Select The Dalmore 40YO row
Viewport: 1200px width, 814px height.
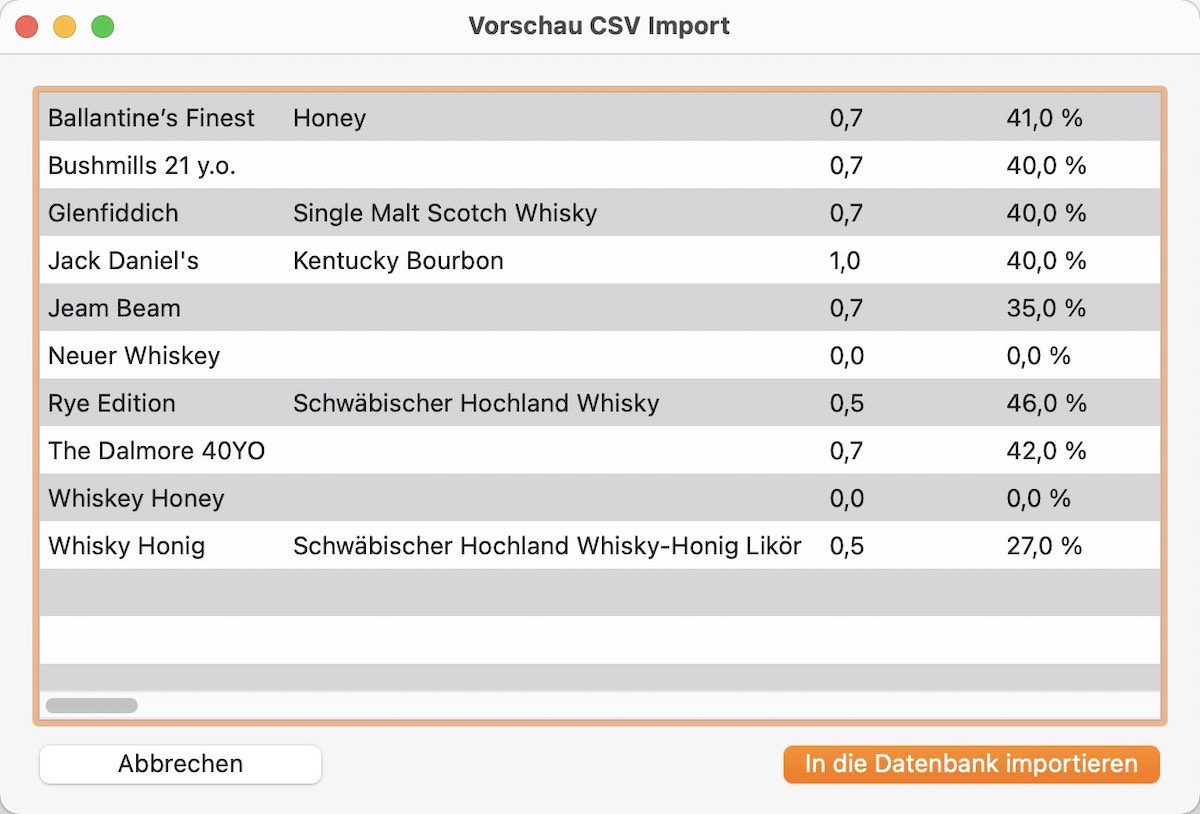click(x=600, y=450)
